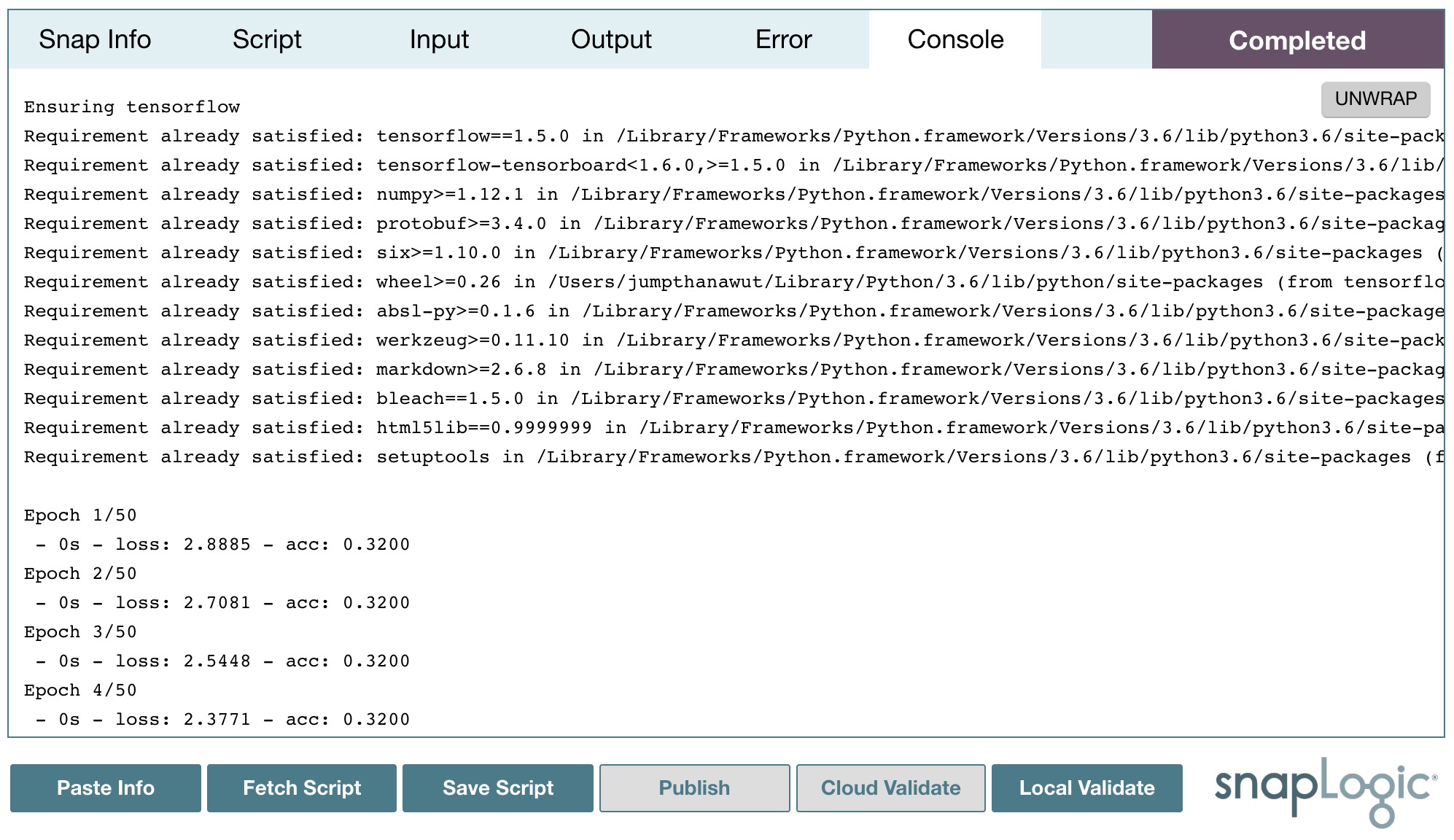Click the Publish button

[693, 787]
